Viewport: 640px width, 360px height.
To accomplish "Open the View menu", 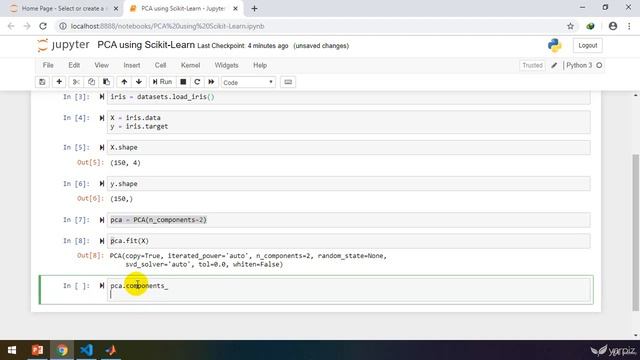I will tap(102, 65).
